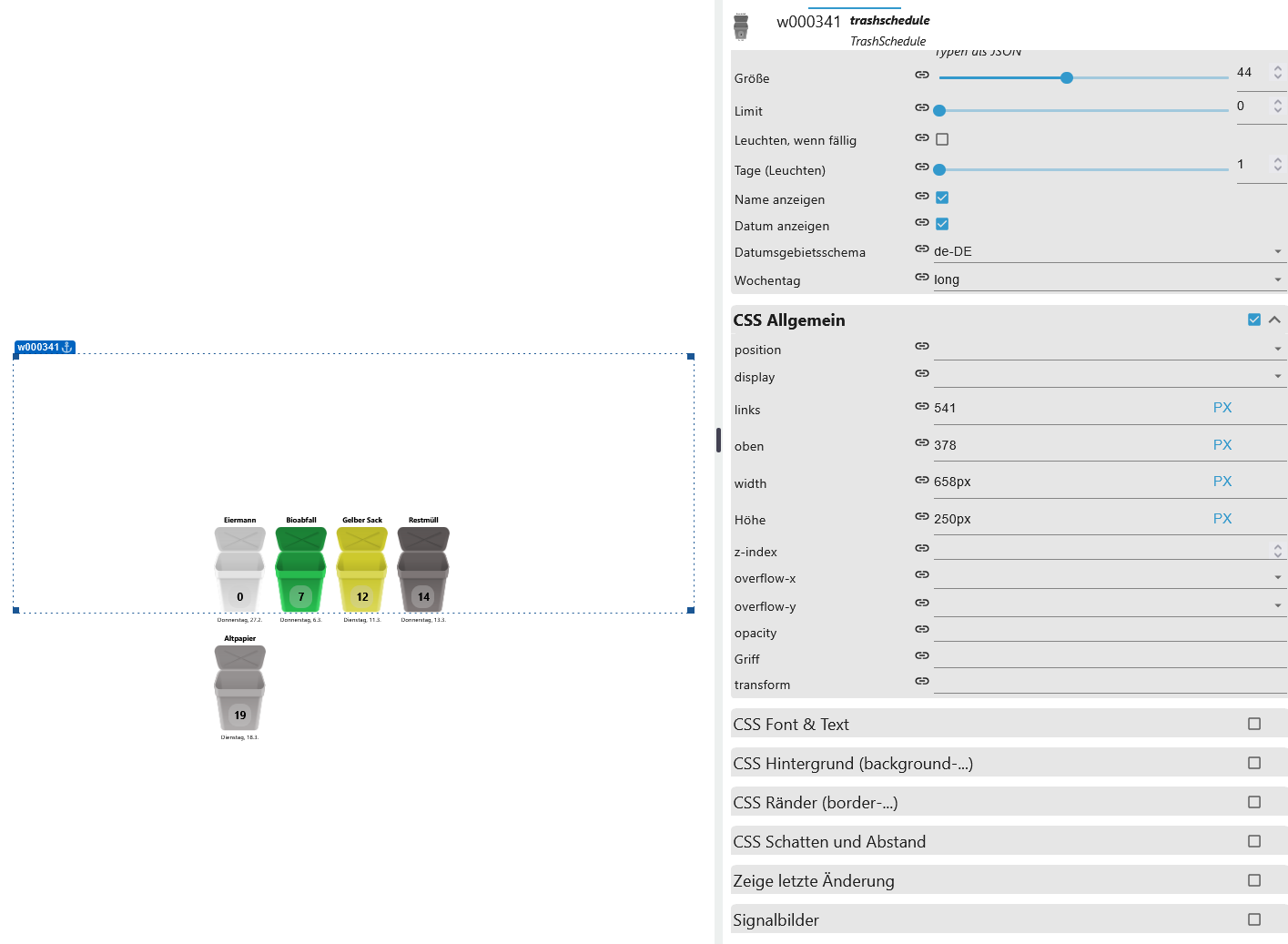The image size is (1288, 944).
Task: Toggle CSS Allgemein section checkbox
Action: 1254,320
